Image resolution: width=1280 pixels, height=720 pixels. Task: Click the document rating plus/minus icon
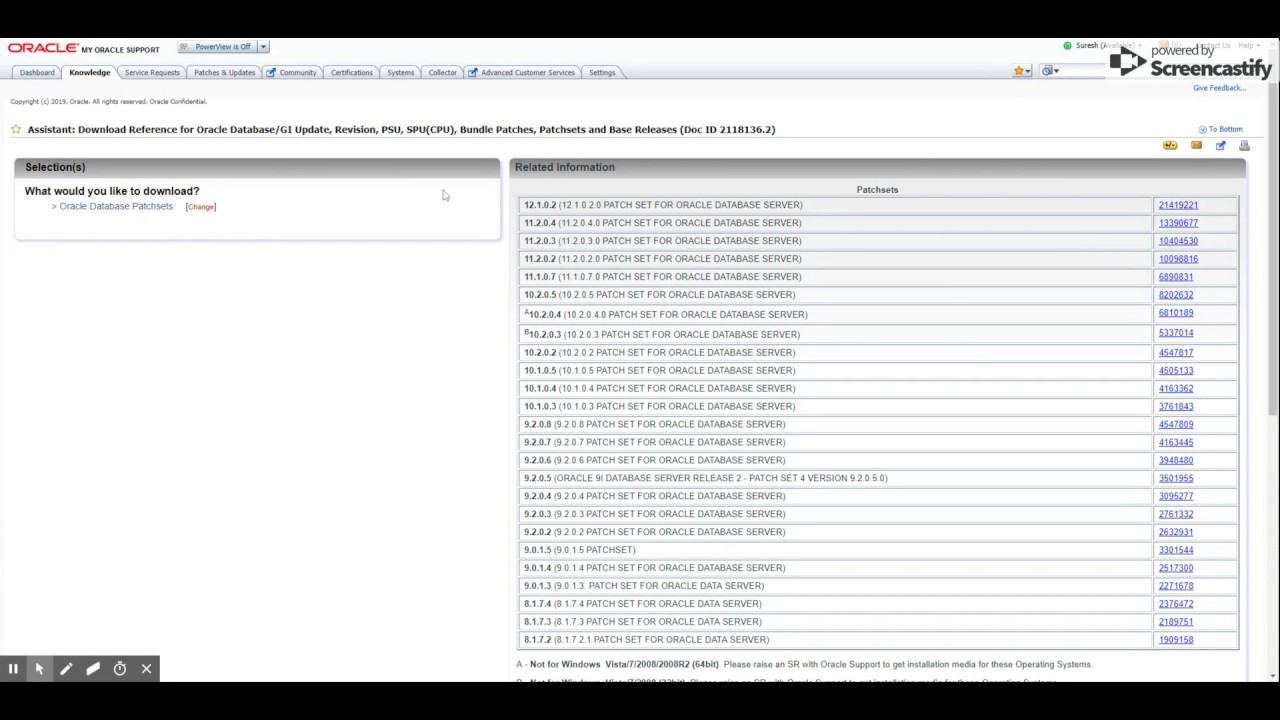(1170, 146)
